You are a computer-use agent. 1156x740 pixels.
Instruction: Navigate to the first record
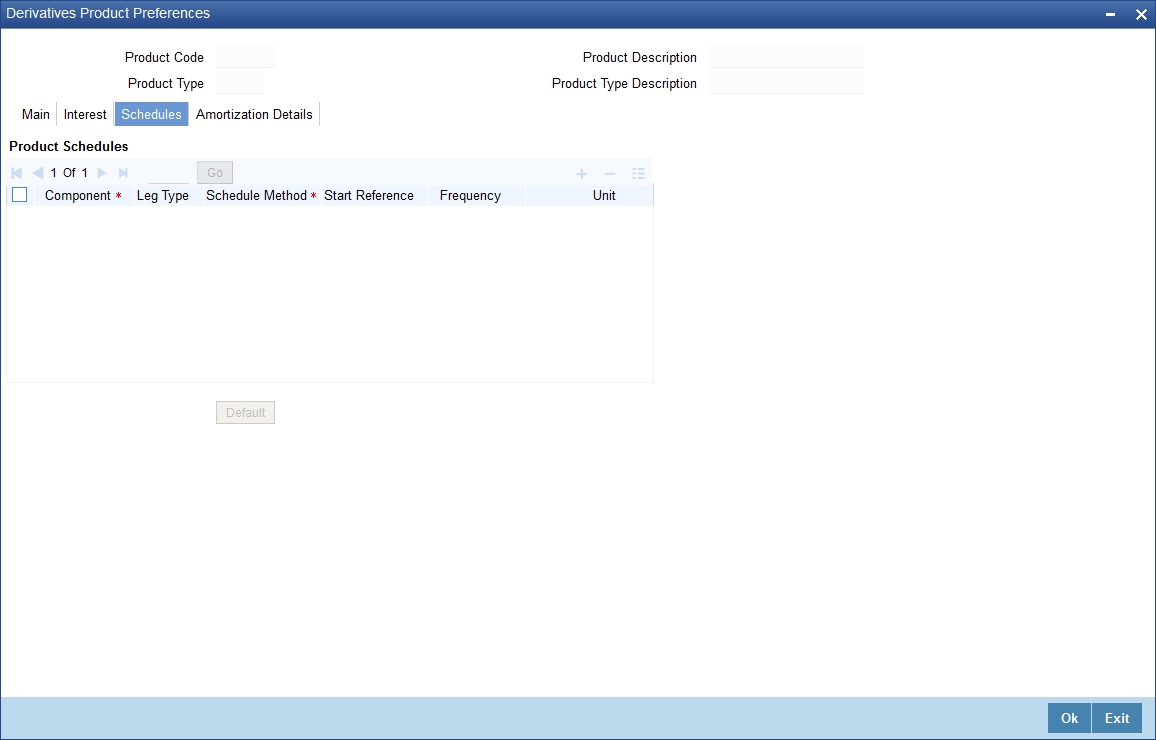tap(16, 172)
